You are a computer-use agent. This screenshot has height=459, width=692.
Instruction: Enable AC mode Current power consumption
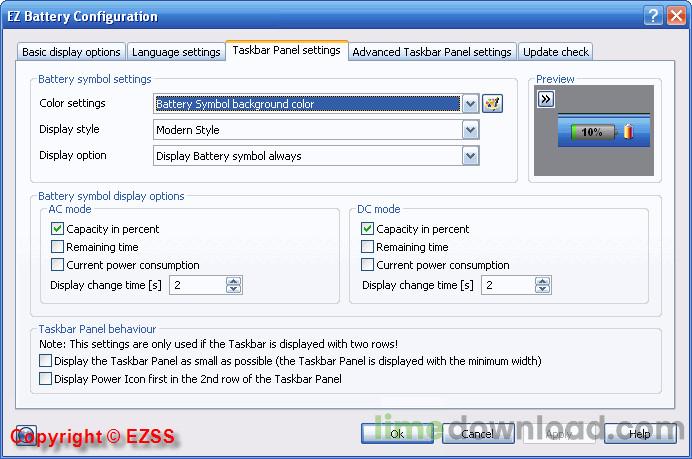57,265
